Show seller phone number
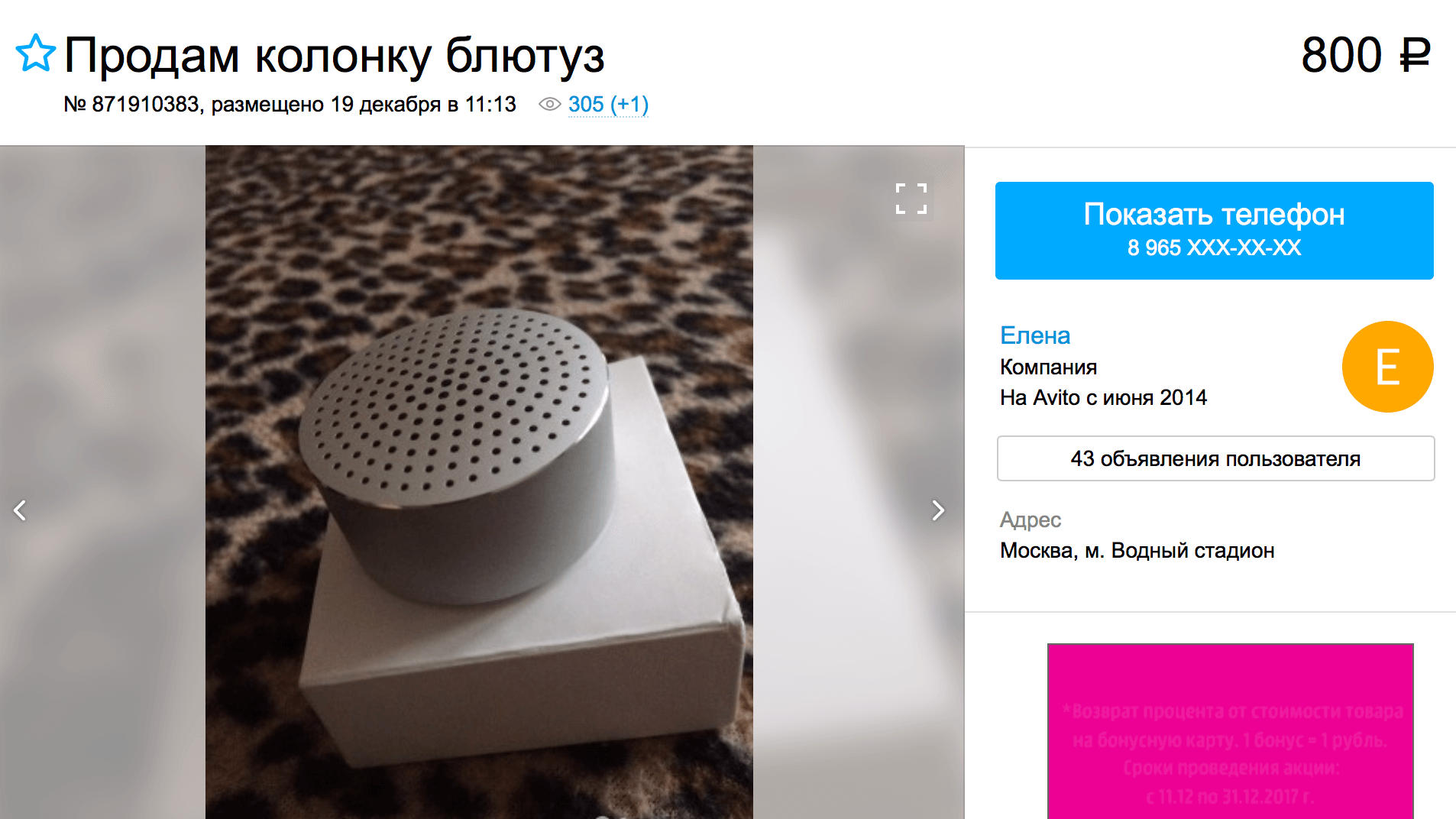1456x819 pixels. pyautogui.click(x=1214, y=231)
